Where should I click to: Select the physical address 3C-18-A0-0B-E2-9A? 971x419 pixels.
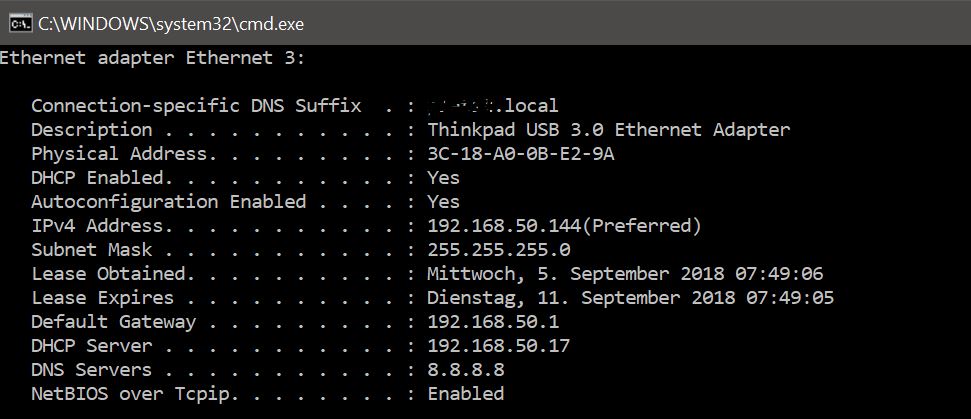click(521, 154)
